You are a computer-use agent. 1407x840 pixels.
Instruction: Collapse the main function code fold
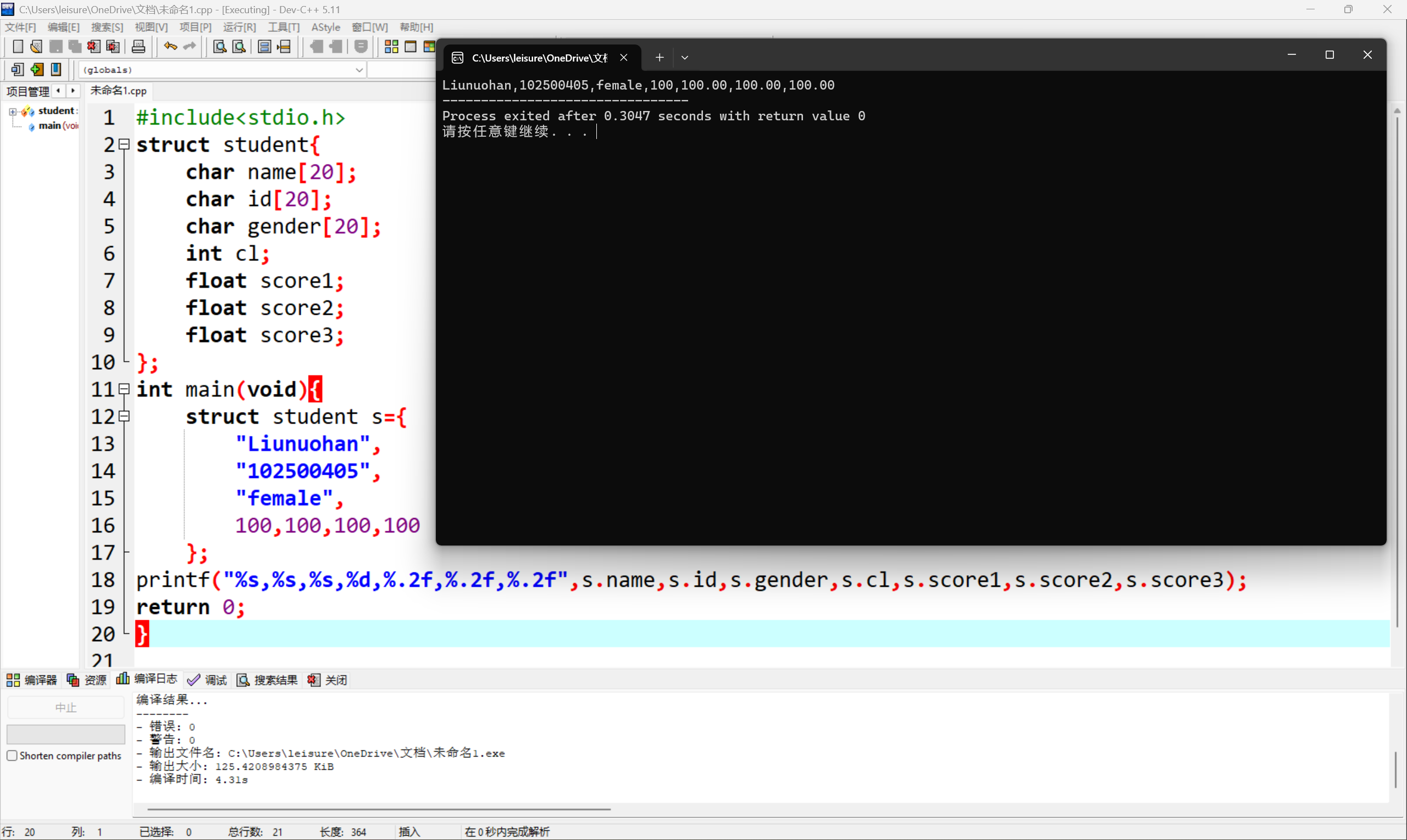pos(125,389)
